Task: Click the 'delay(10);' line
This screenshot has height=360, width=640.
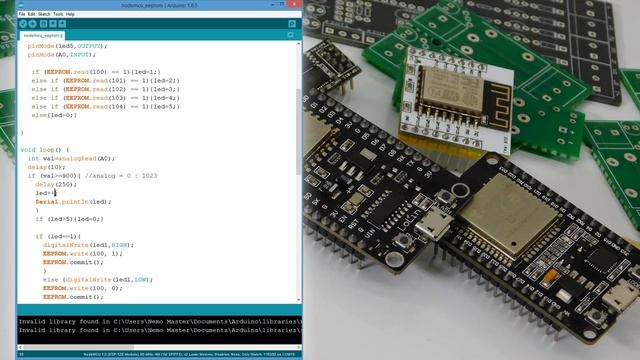Action: click(x=47, y=167)
